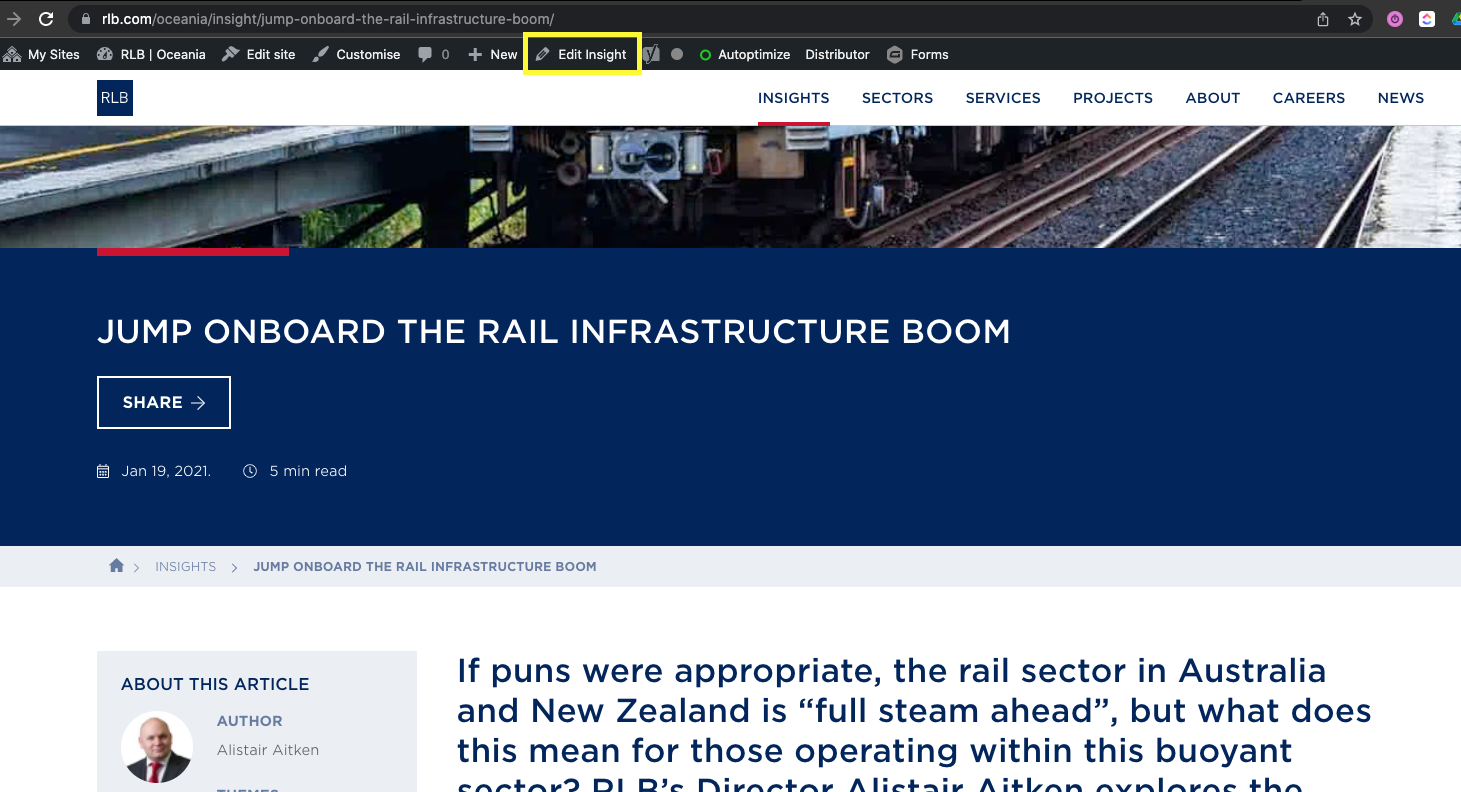This screenshot has height=792, width=1461.
Task: Click the RLB logo
Action: click(115, 98)
